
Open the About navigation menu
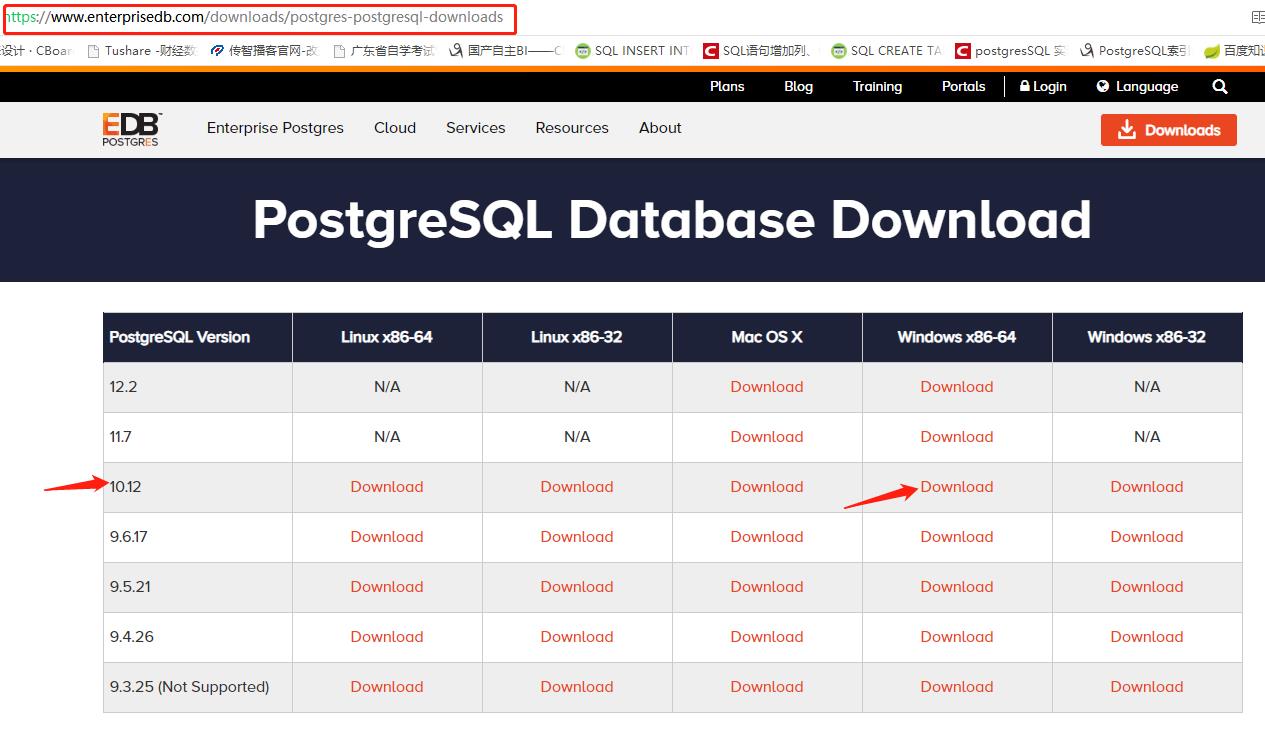[x=660, y=128]
